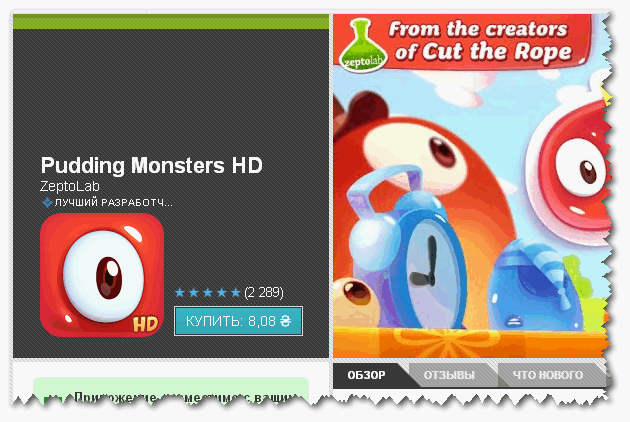Screen dimensions: 630x422
Task: Click the yellow HD badge on app icon
Action: (x=145, y=324)
